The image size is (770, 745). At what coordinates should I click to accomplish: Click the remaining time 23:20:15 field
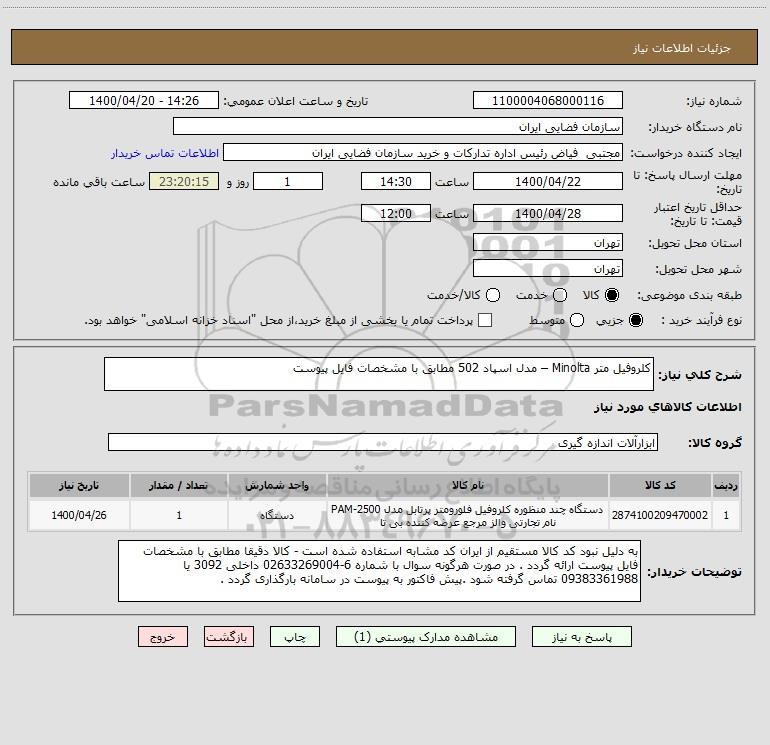pos(184,181)
